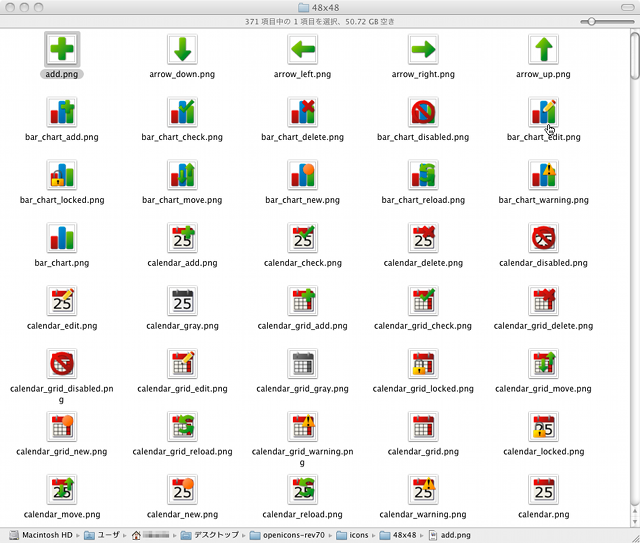
Task: Select the calendar_gray.png icon
Action: (182, 301)
